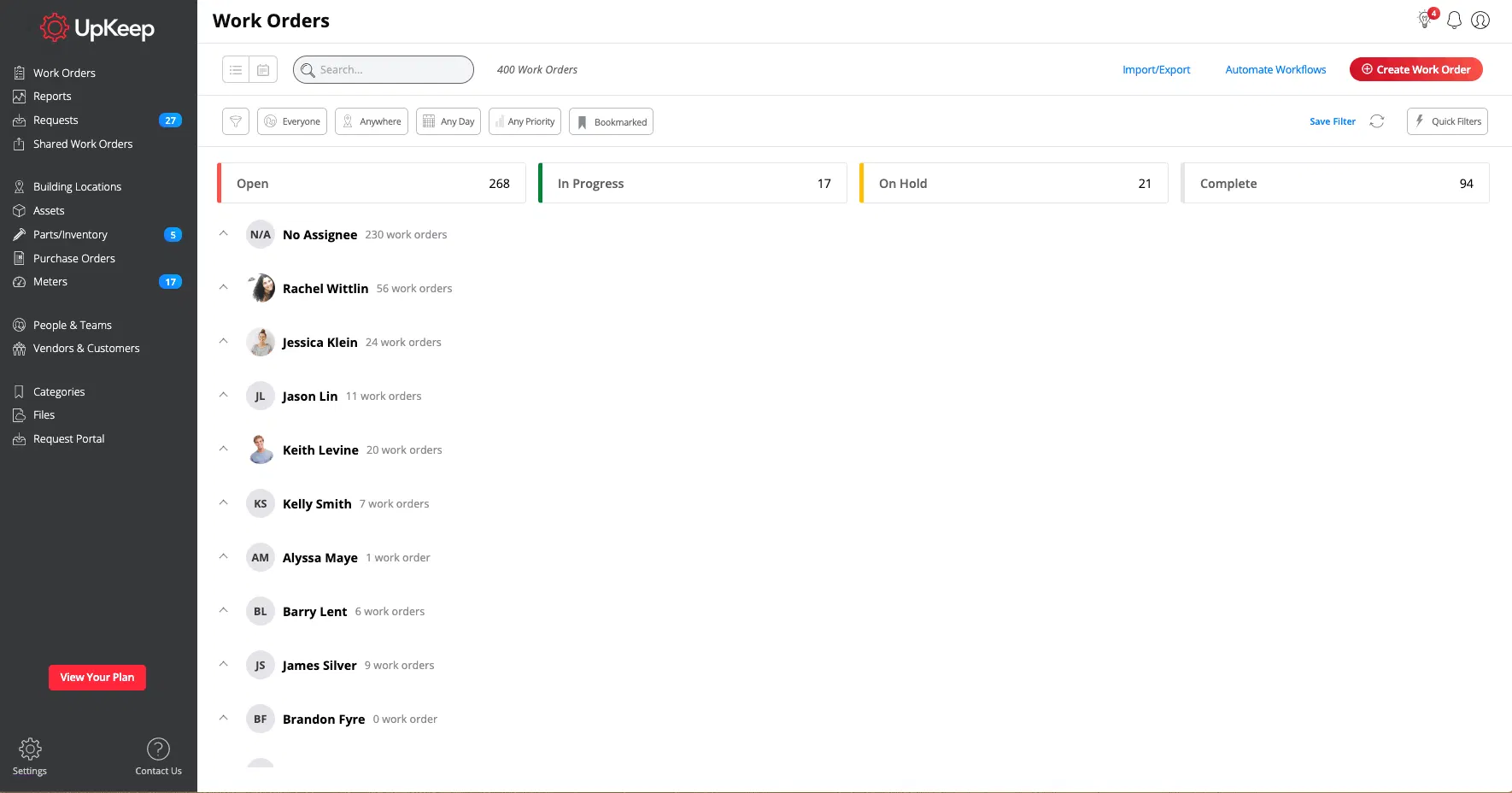The image size is (1512, 793).
Task: Collapse Barry Lent's work orders chevron
Action: pyautogui.click(x=224, y=609)
